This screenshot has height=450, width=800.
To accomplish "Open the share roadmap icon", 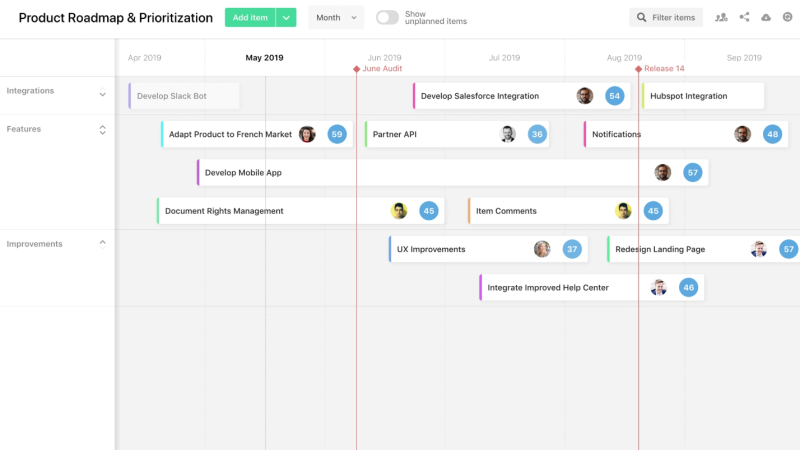I will 744,18.
